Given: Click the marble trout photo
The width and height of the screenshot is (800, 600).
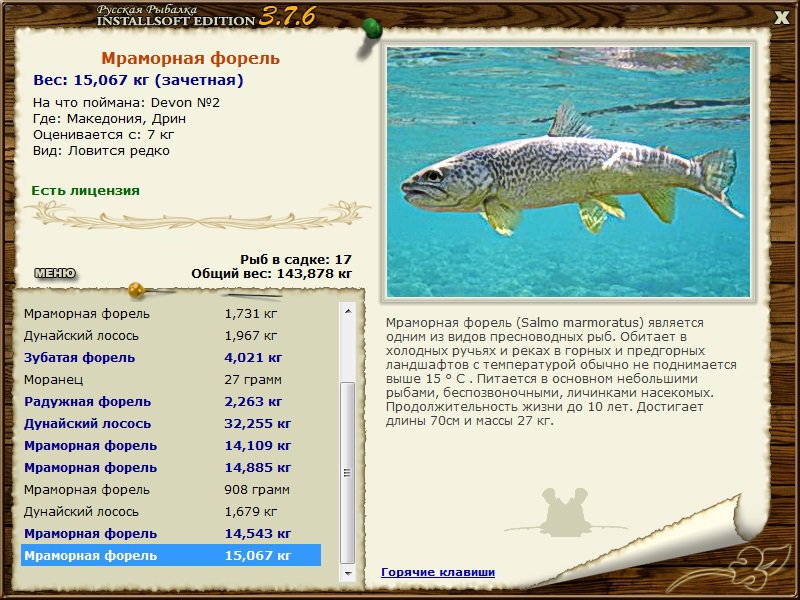Looking at the screenshot, I should click(568, 172).
